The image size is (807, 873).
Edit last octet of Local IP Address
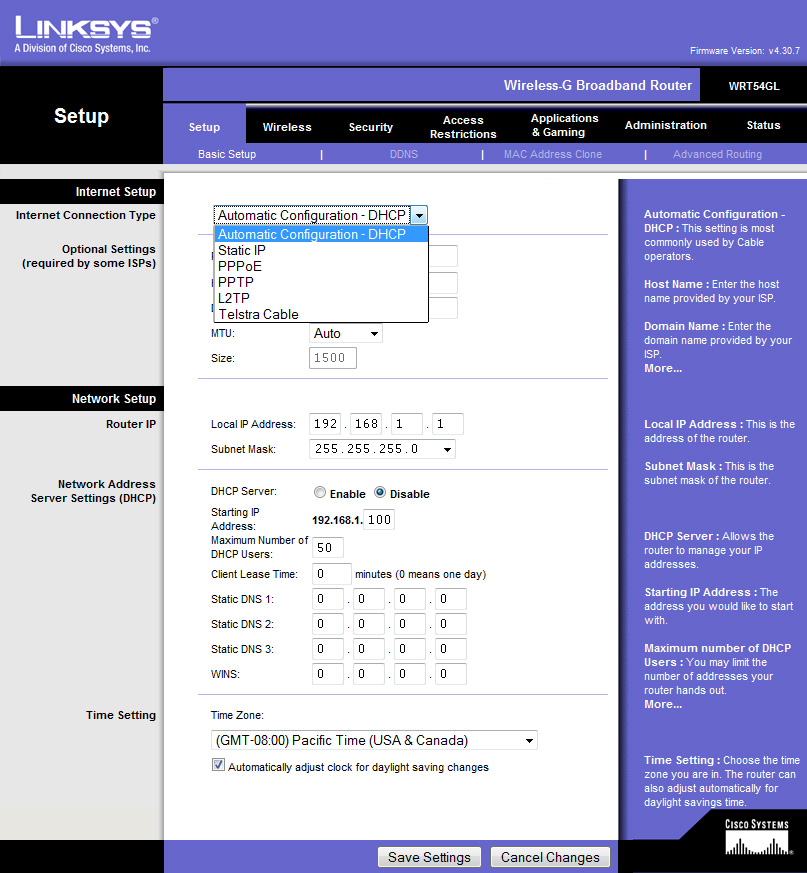click(448, 424)
